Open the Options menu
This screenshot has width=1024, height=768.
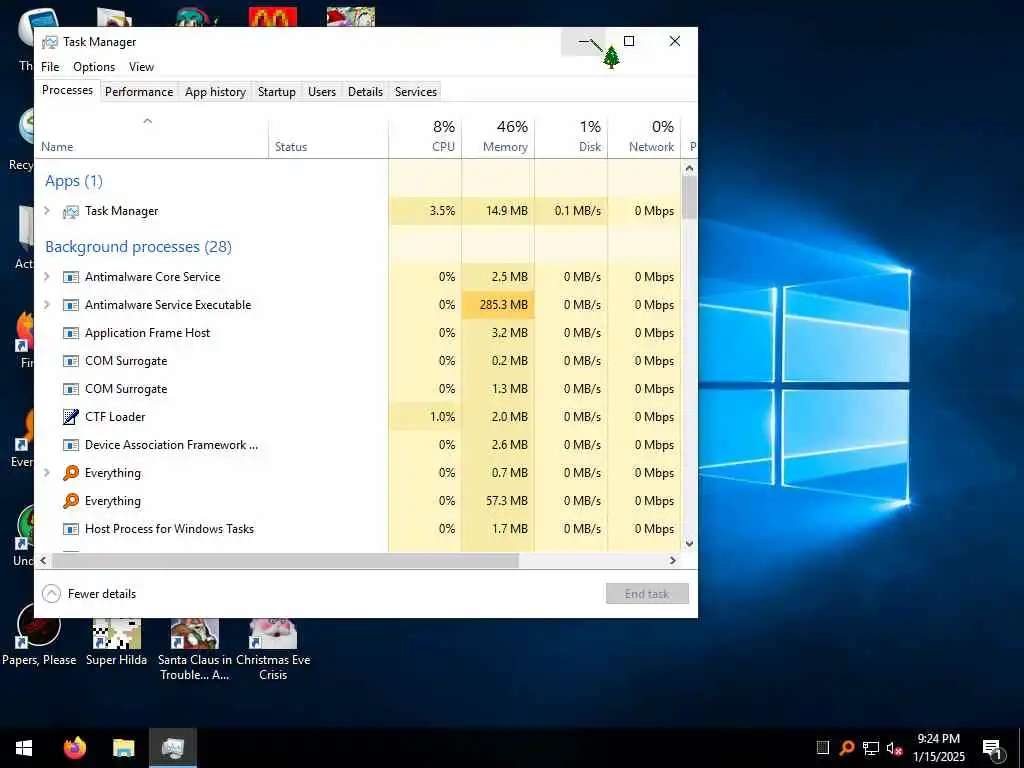(94, 67)
